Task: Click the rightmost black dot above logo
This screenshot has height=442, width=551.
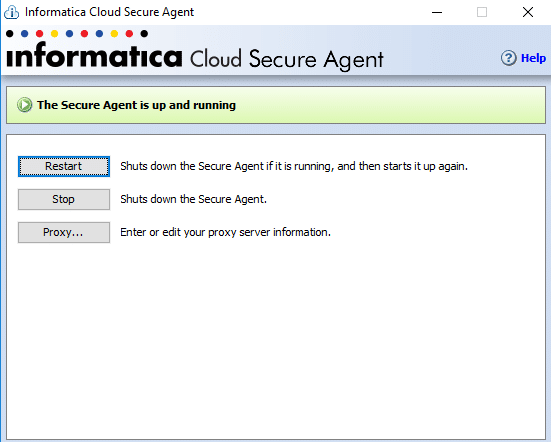Action: click(x=144, y=34)
